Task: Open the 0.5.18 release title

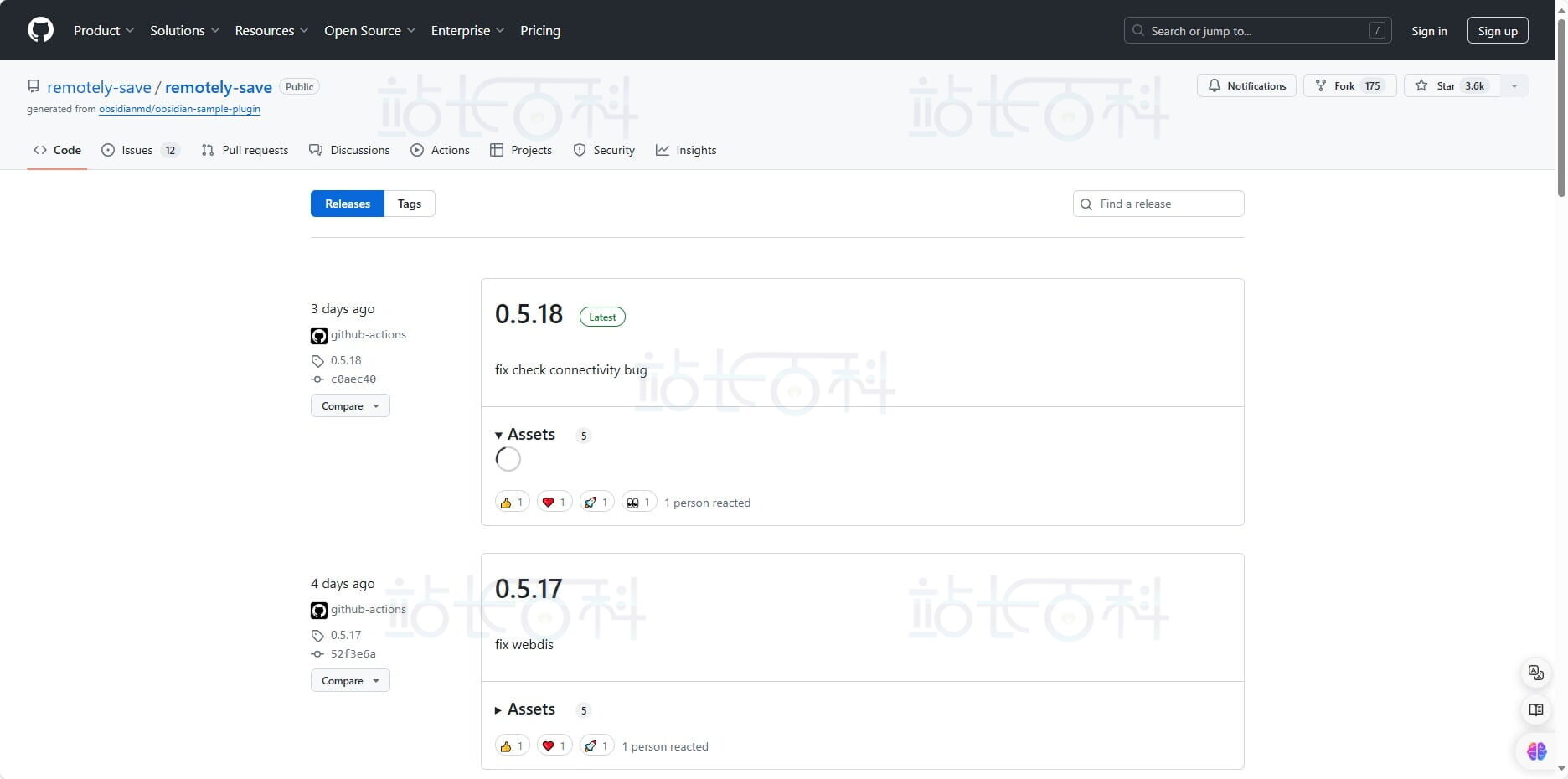Action: pyautogui.click(x=529, y=314)
